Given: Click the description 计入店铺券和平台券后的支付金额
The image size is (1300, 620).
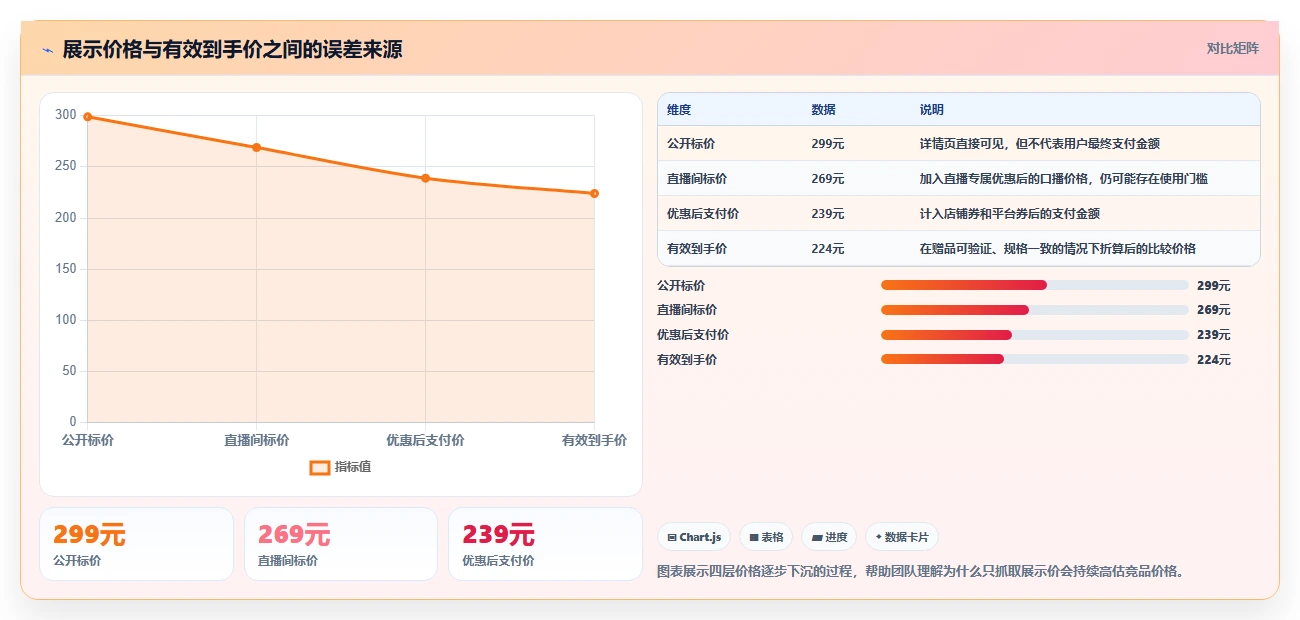Looking at the screenshot, I should click(x=1009, y=214).
